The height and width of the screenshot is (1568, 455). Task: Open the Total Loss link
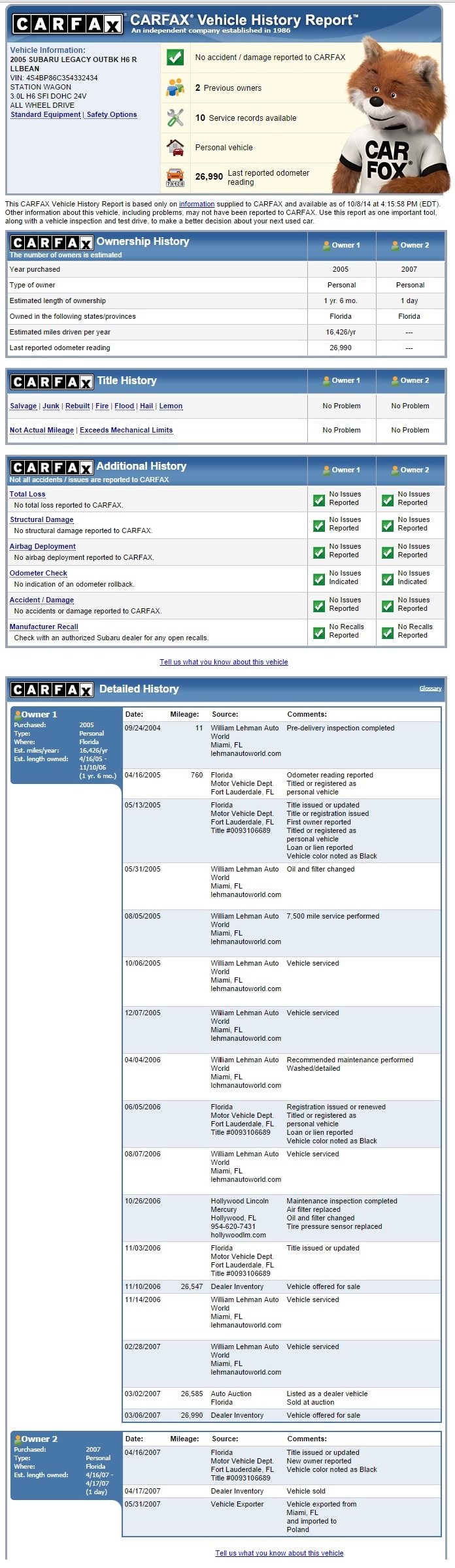(x=27, y=494)
